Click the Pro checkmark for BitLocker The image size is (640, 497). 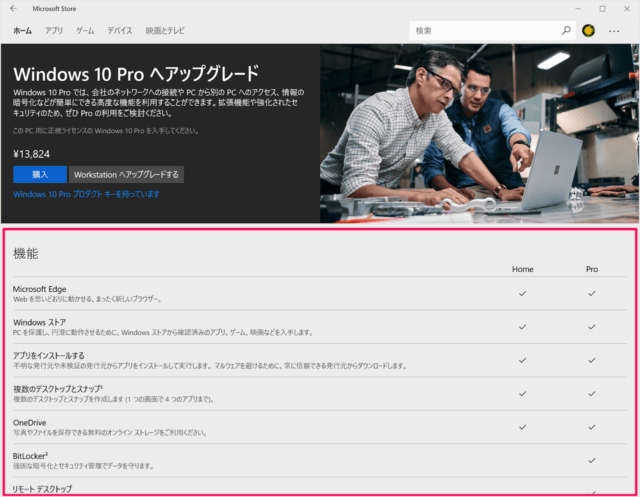click(x=592, y=460)
